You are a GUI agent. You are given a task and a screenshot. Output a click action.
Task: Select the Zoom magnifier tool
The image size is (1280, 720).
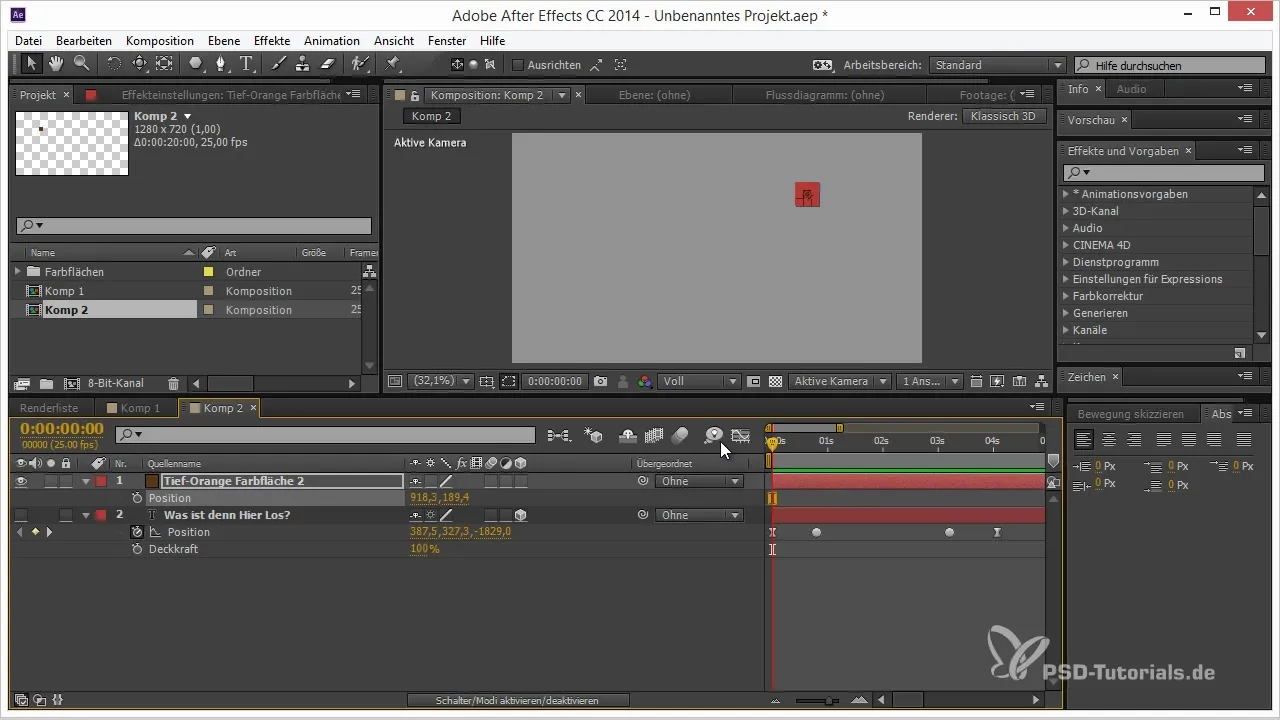(81, 64)
